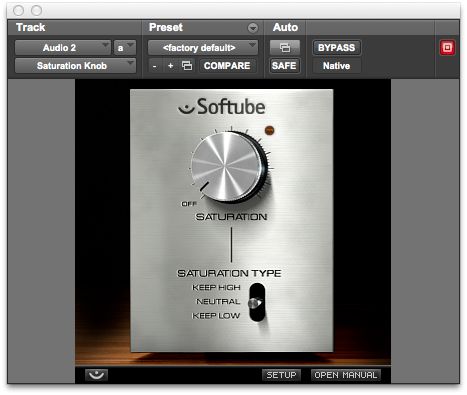Click the SETUP button
Viewport: 467px width, 395px height.
(281, 375)
